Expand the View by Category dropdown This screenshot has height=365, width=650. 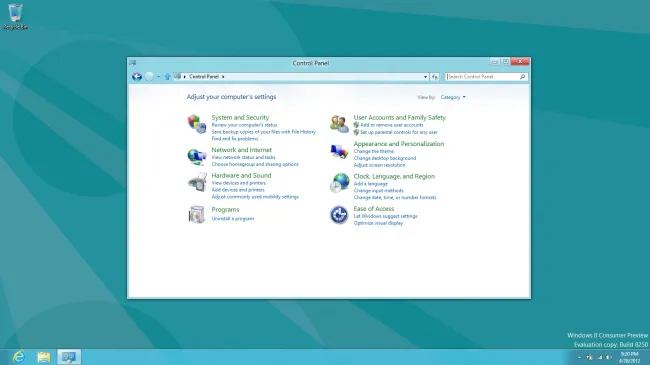[x=453, y=97]
